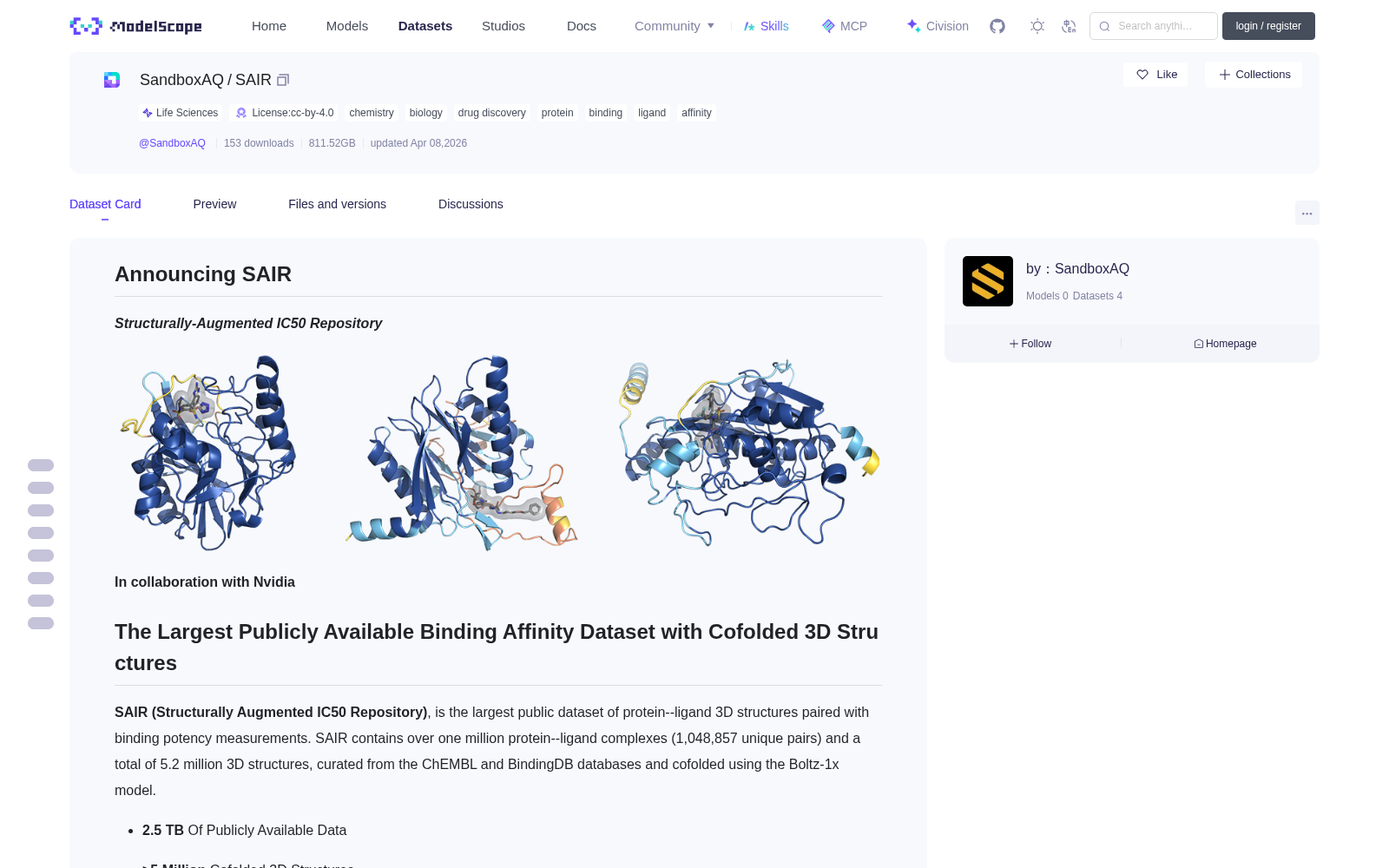The height and width of the screenshot is (868, 1389).
Task: Copy the SandboxAQ / SAIR dataset name
Action: click(283, 80)
